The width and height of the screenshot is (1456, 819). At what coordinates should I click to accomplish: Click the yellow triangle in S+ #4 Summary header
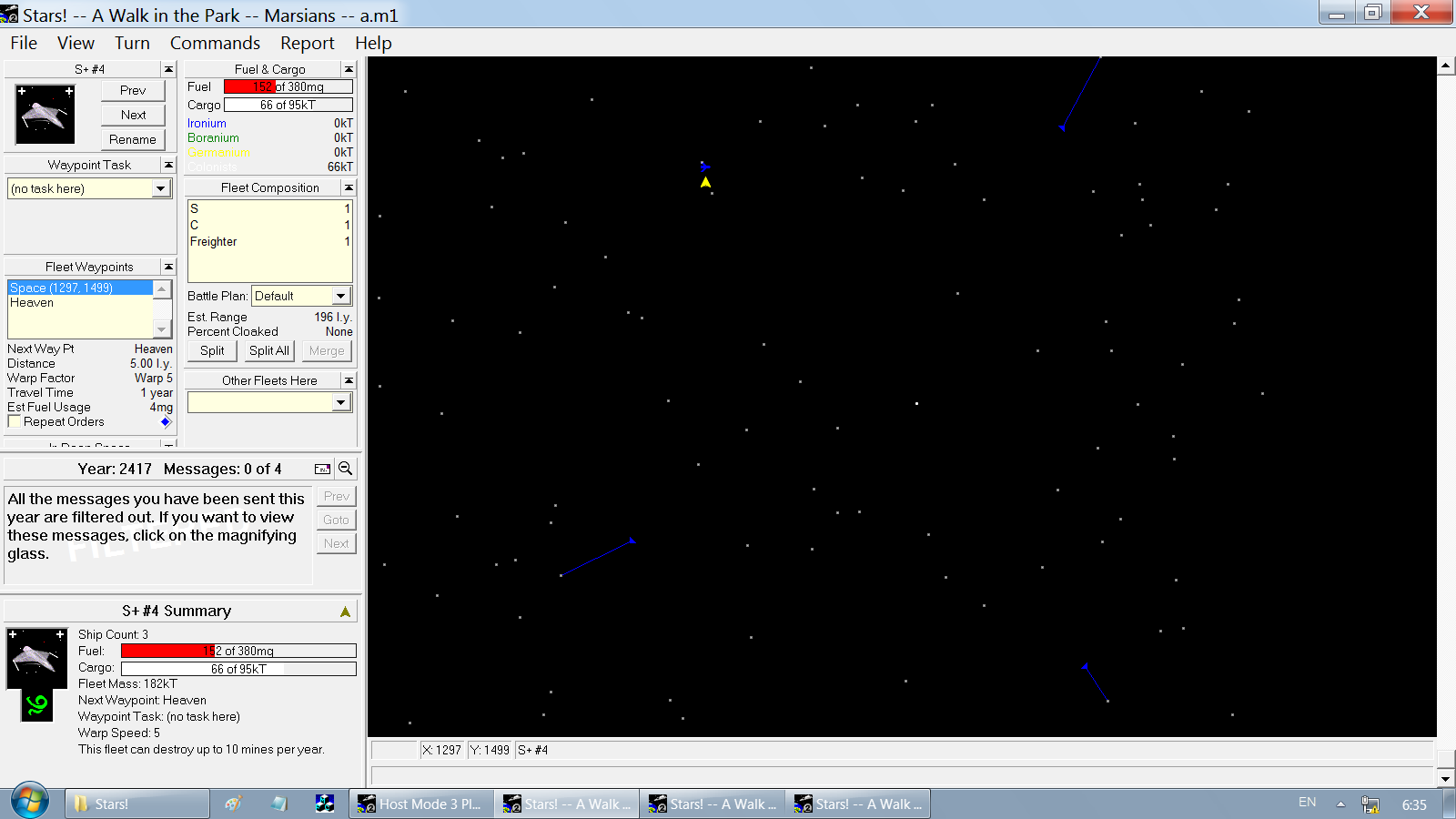345,612
